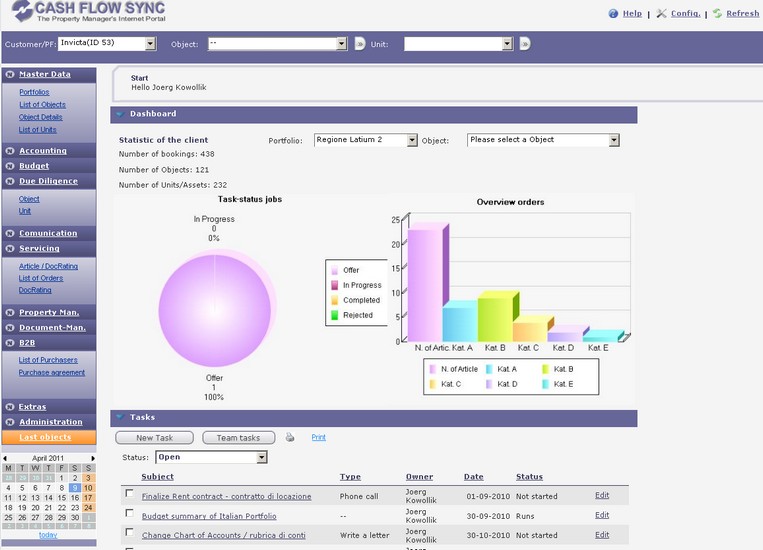Open the Master Data menu
The image size is (763, 550).
pyautogui.click(x=45, y=74)
